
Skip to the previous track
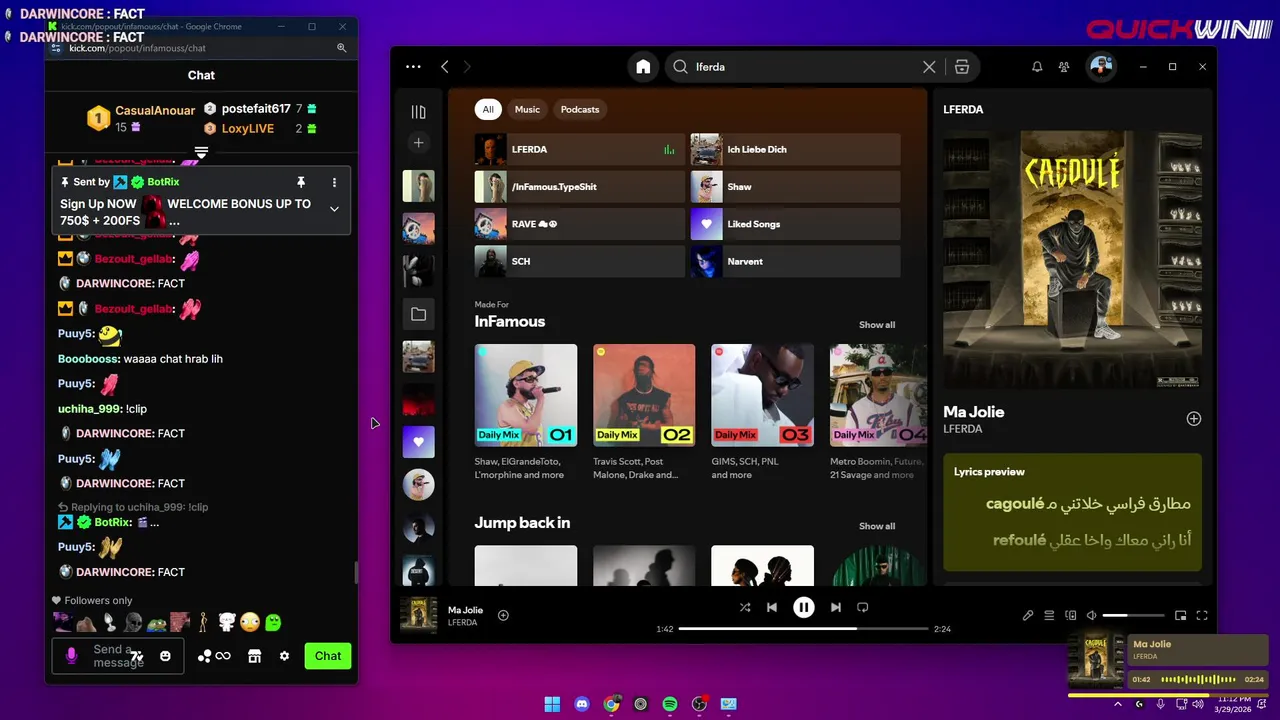click(772, 607)
